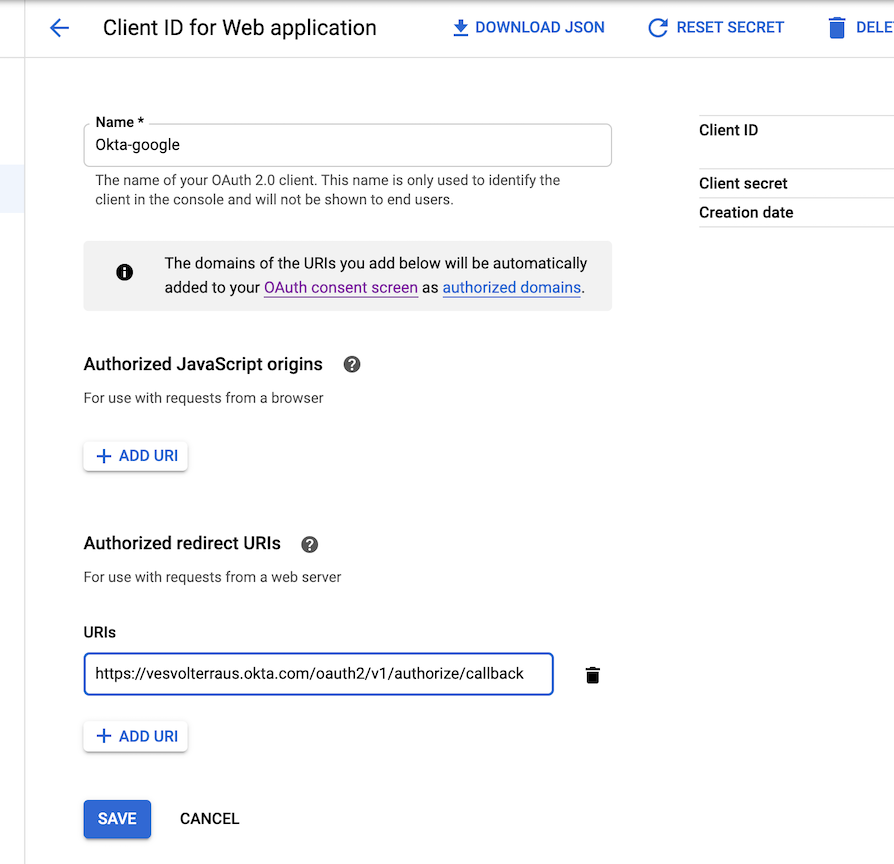Image resolution: width=894 pixels, height=864 pixels.
Task: Click RESET SECRET in the top bar
Action: (x=730, y=27)
